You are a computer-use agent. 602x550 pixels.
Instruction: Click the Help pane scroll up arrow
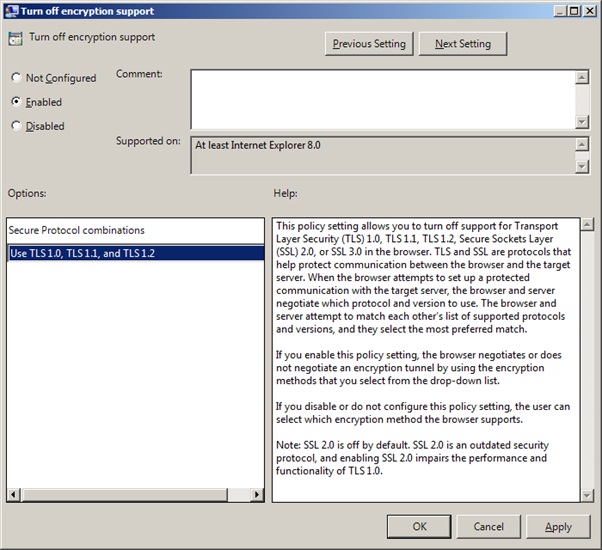click(x=587, y=225)
